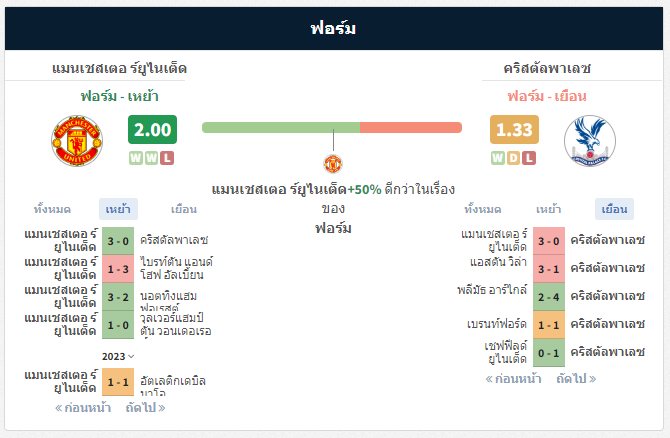
Task: Select เยือน tab under Manchester United
Action: point(184,209)
